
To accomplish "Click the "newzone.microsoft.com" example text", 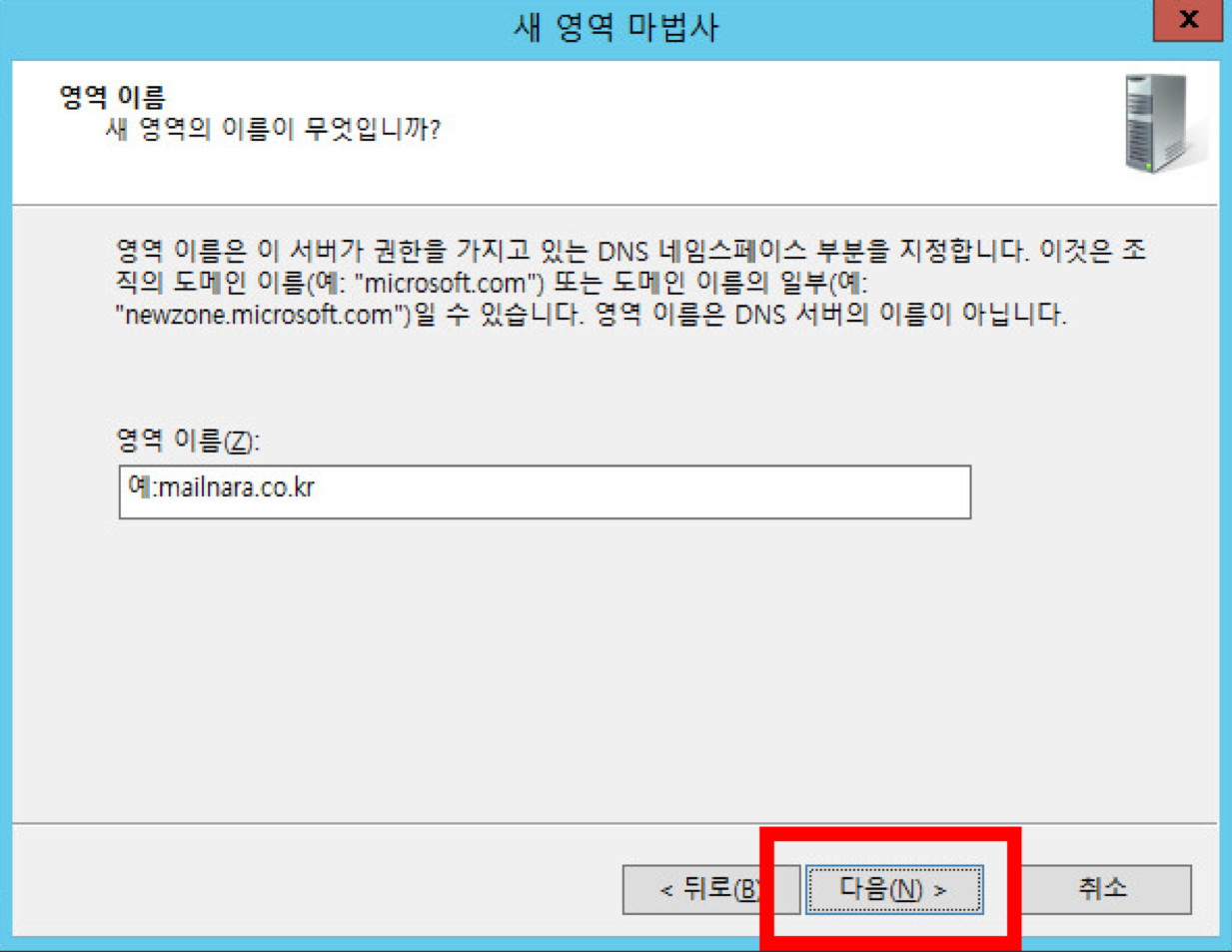I will click(263, 315).
